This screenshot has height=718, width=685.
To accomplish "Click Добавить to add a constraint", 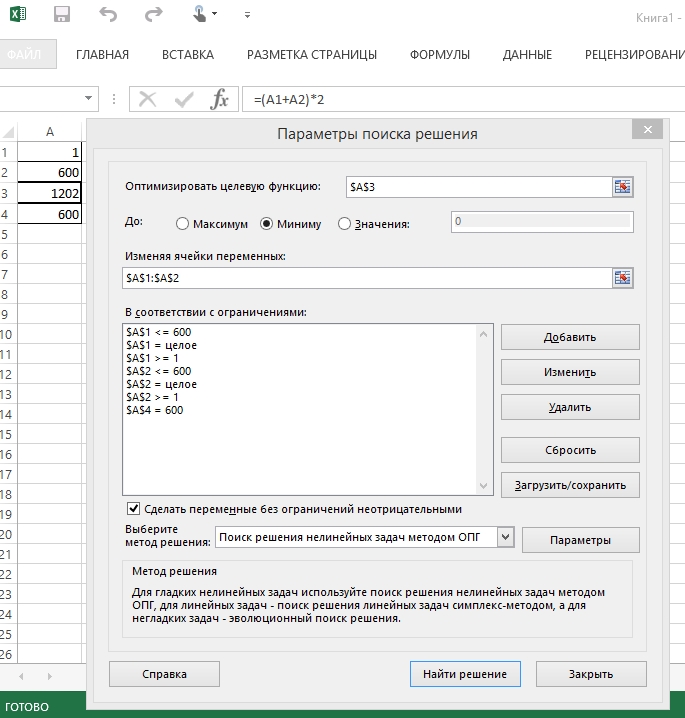I will click(x=570, y=337).
